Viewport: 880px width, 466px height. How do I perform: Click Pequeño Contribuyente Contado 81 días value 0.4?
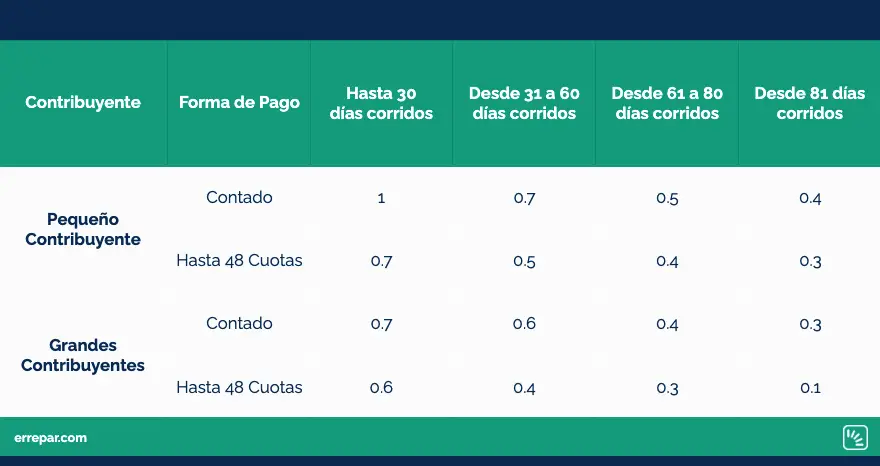tap(810, 198)
